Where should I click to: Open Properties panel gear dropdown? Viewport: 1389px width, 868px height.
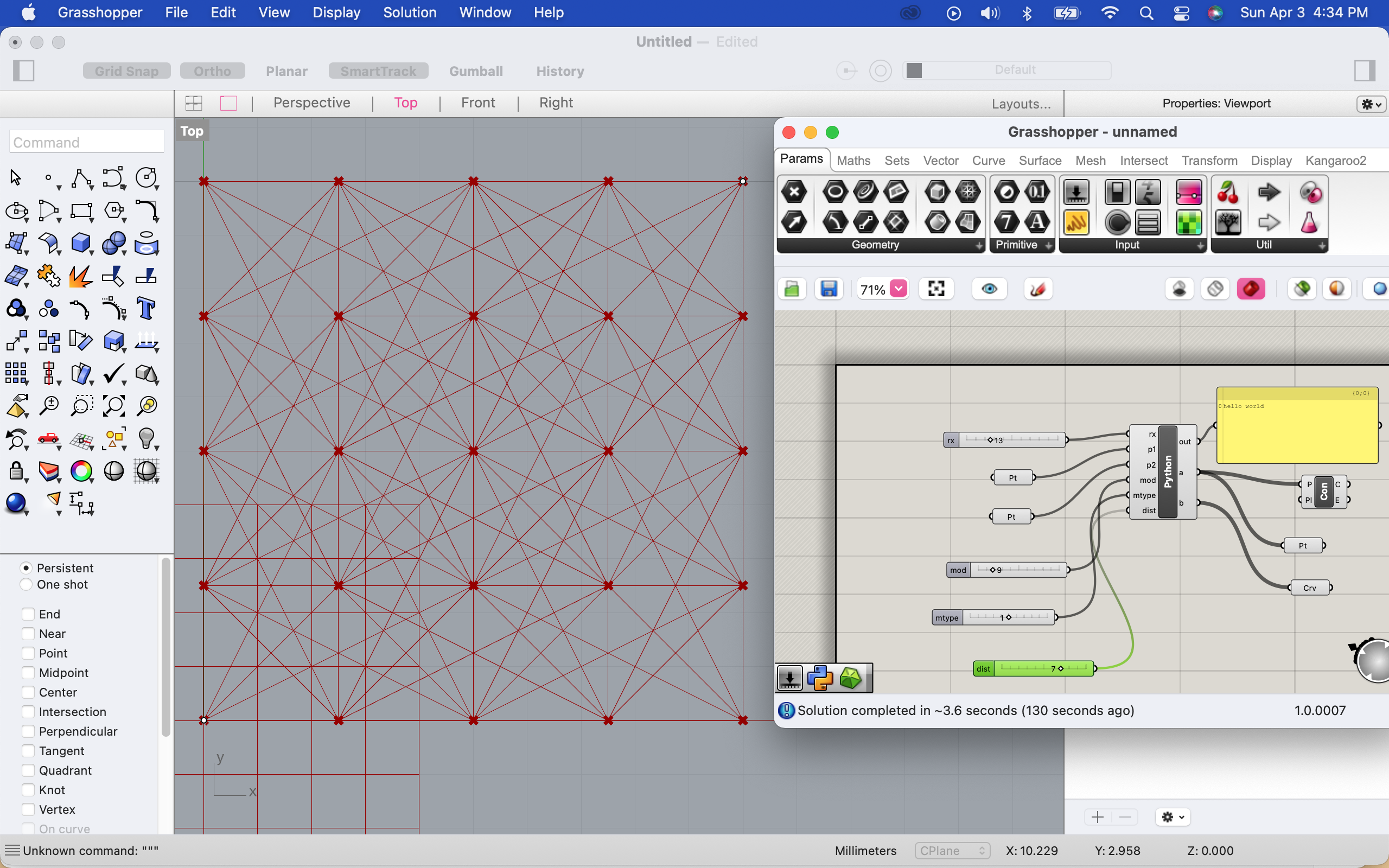(1371, 104)
